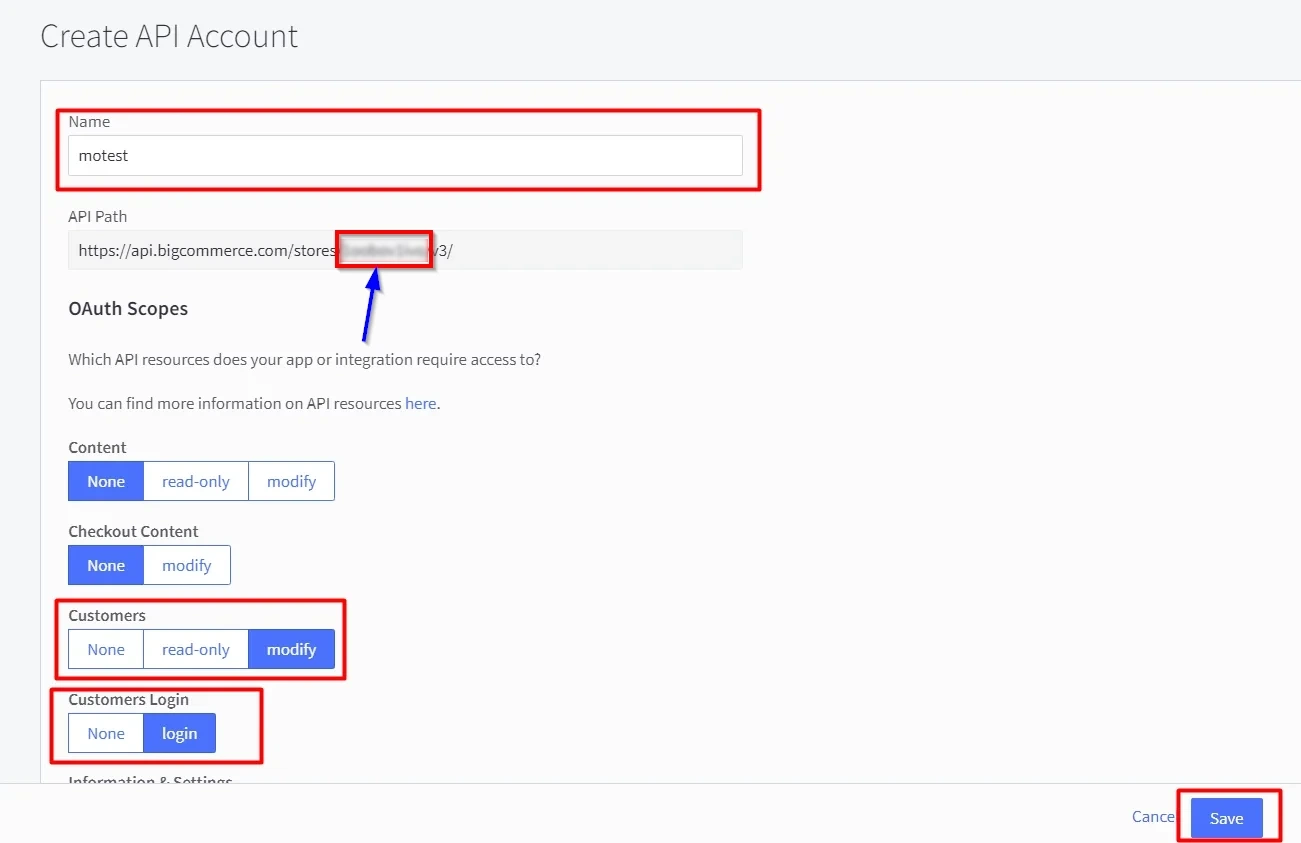This screenshot has height=843, width=1301.
Task: Click into the Name input field
Action: pos(400,155)
